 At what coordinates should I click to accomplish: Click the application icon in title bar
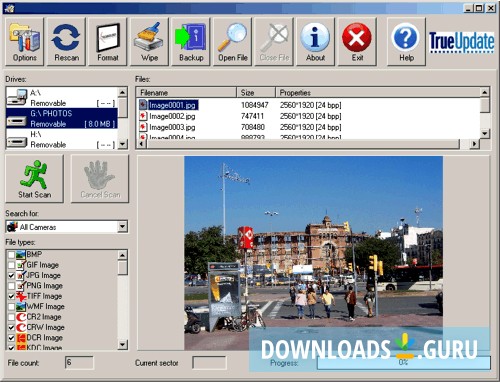pos(9,8)
